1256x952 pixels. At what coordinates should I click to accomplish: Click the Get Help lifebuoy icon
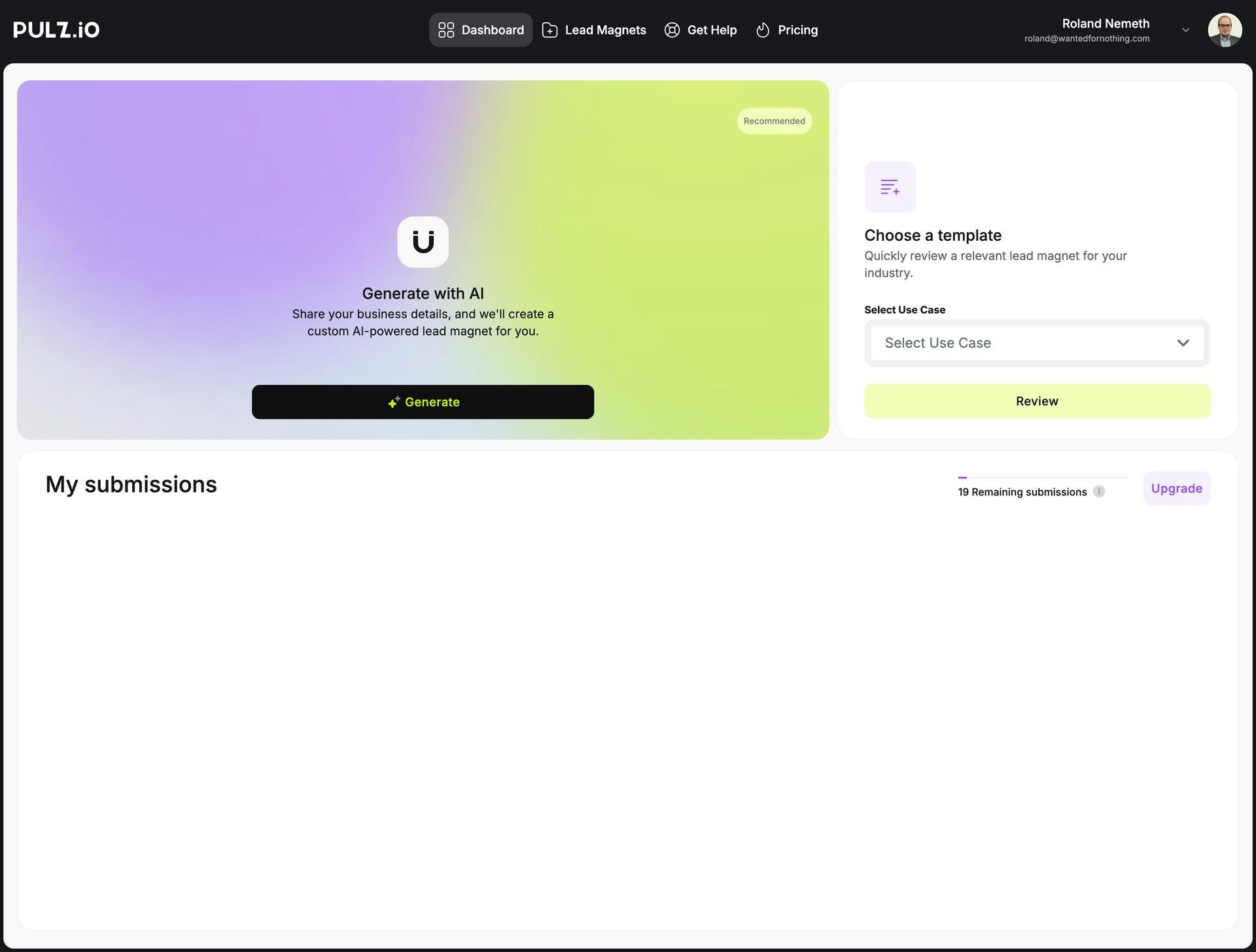coord(672,30)
